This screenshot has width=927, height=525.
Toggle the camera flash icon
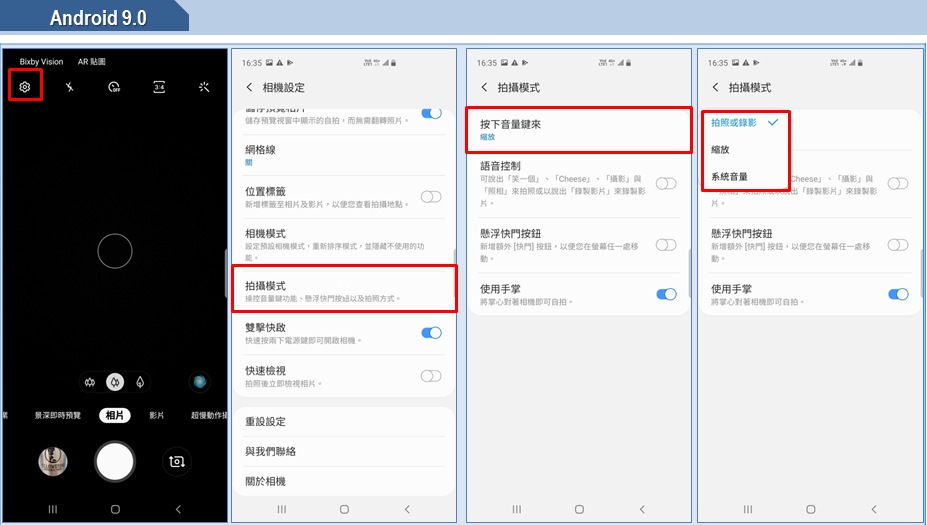69,87
